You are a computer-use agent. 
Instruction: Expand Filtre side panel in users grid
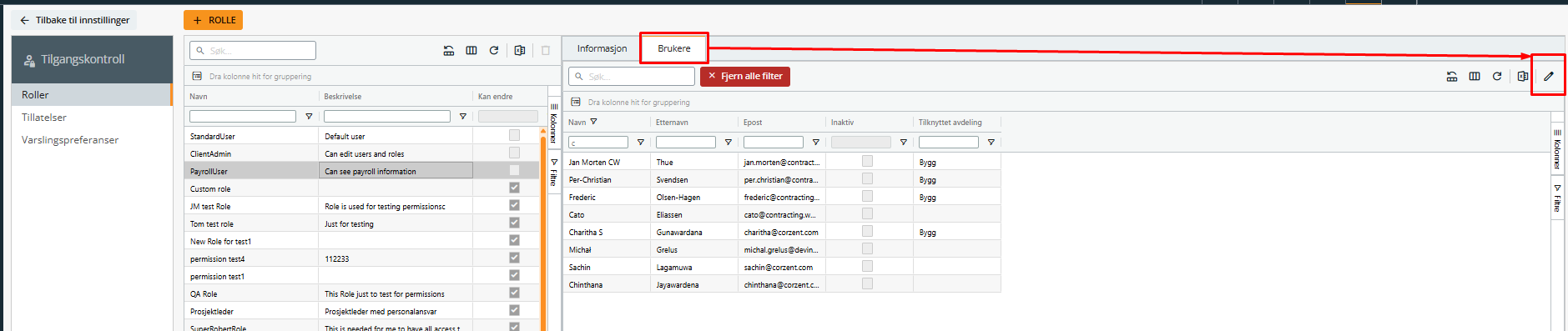pyautogui.click(x=1557, y=198)
